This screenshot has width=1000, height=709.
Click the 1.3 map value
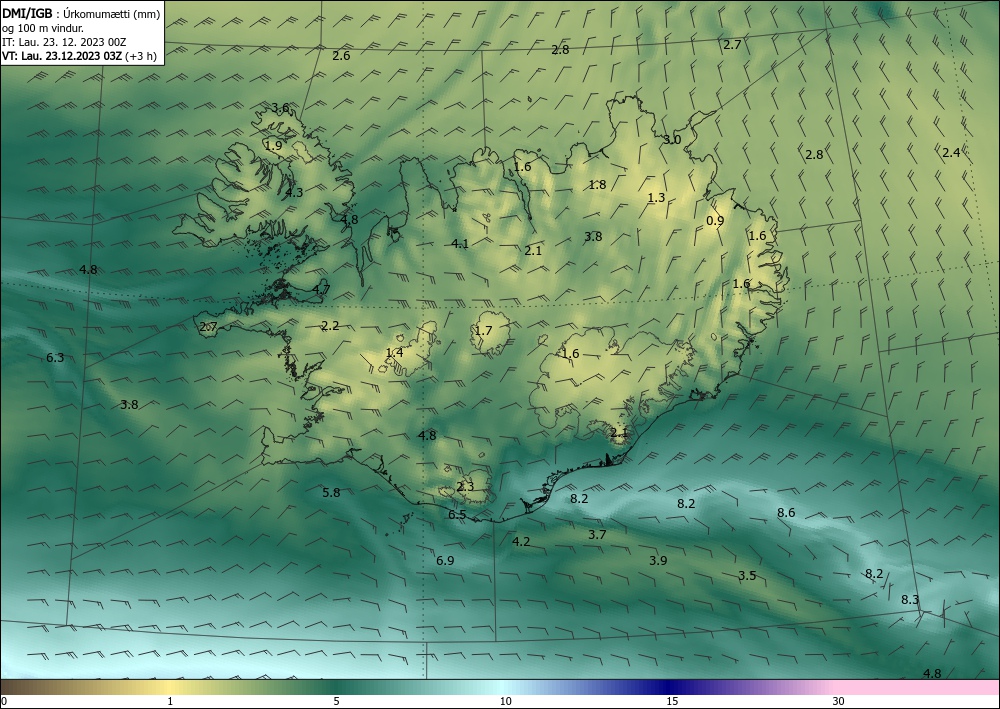(x=656, y=198)
